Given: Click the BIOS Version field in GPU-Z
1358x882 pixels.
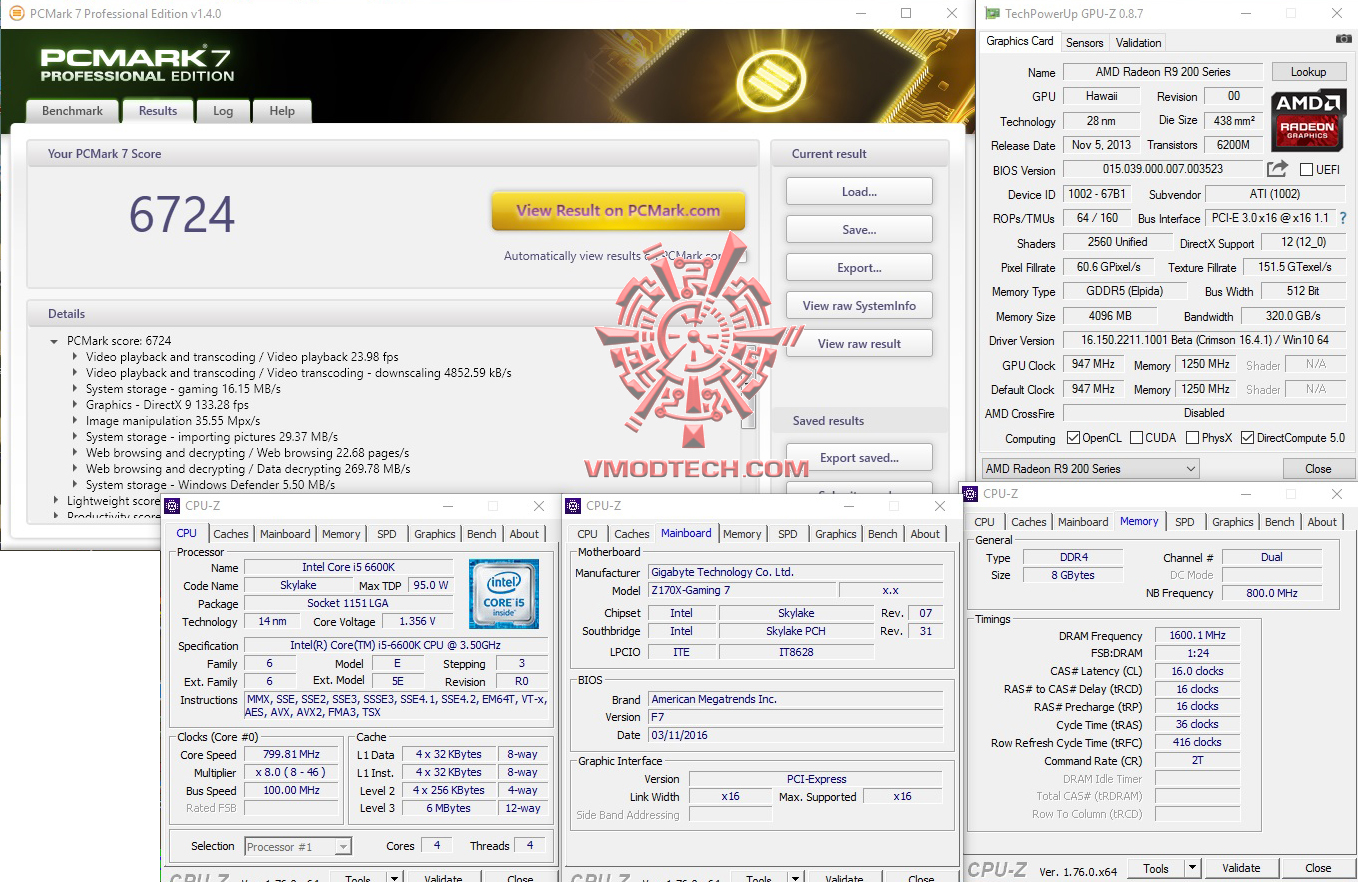Looking at the screenshot, I should point(1162,170).
